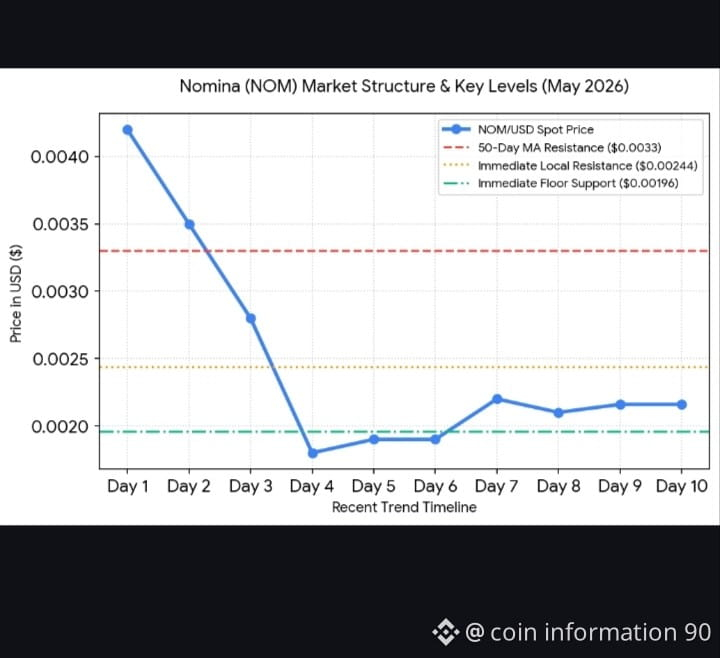Click the Day 1 axis label

pos(128,486)
